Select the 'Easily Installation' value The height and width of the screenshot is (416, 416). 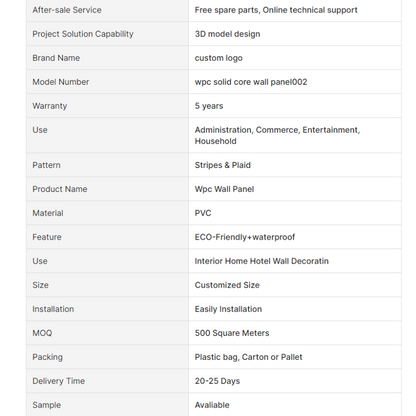[228, 309]
